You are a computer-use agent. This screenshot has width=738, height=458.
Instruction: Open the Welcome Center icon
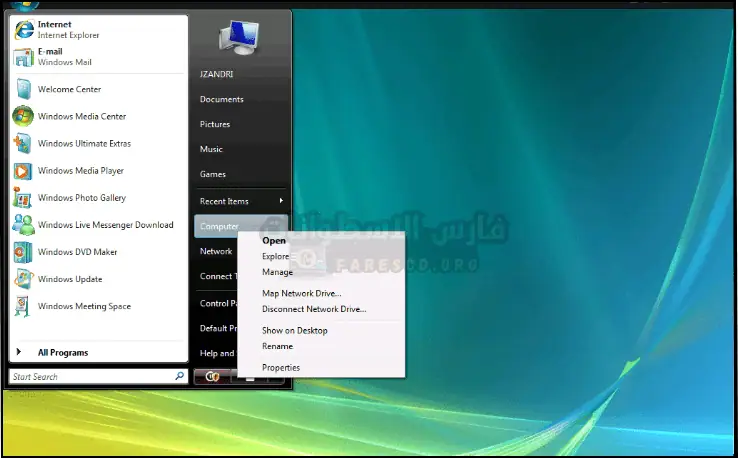coord(22,89)
